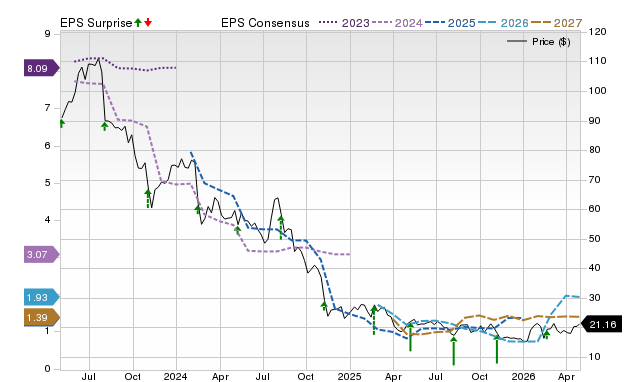The image size is (640, 382).
Task: Click the lilac 3.07 value tag
Action: coord(42,255)
